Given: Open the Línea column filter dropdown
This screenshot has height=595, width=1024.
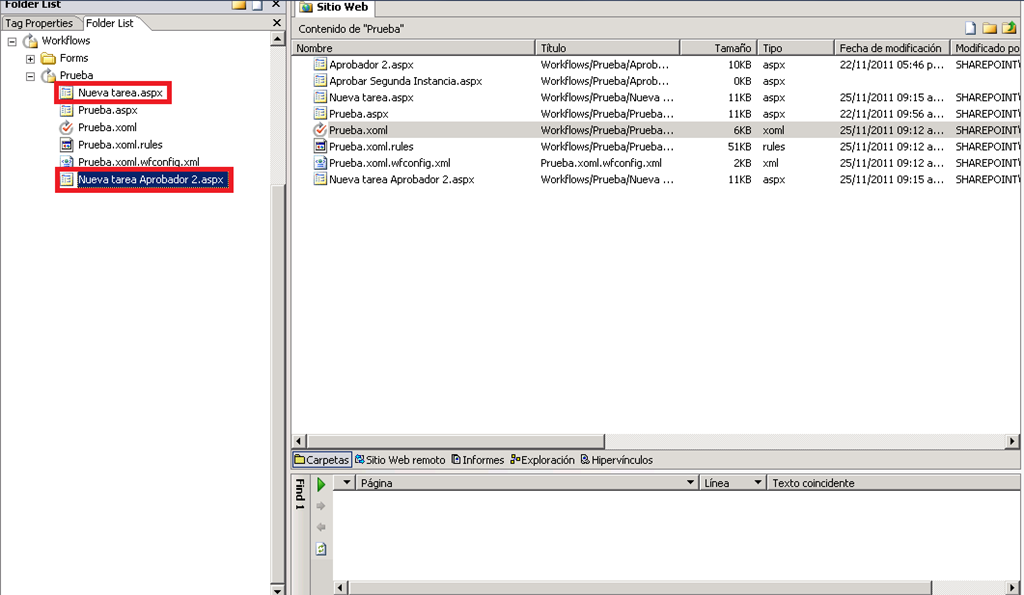Looking at the screenshot, I should pos(758,483).
